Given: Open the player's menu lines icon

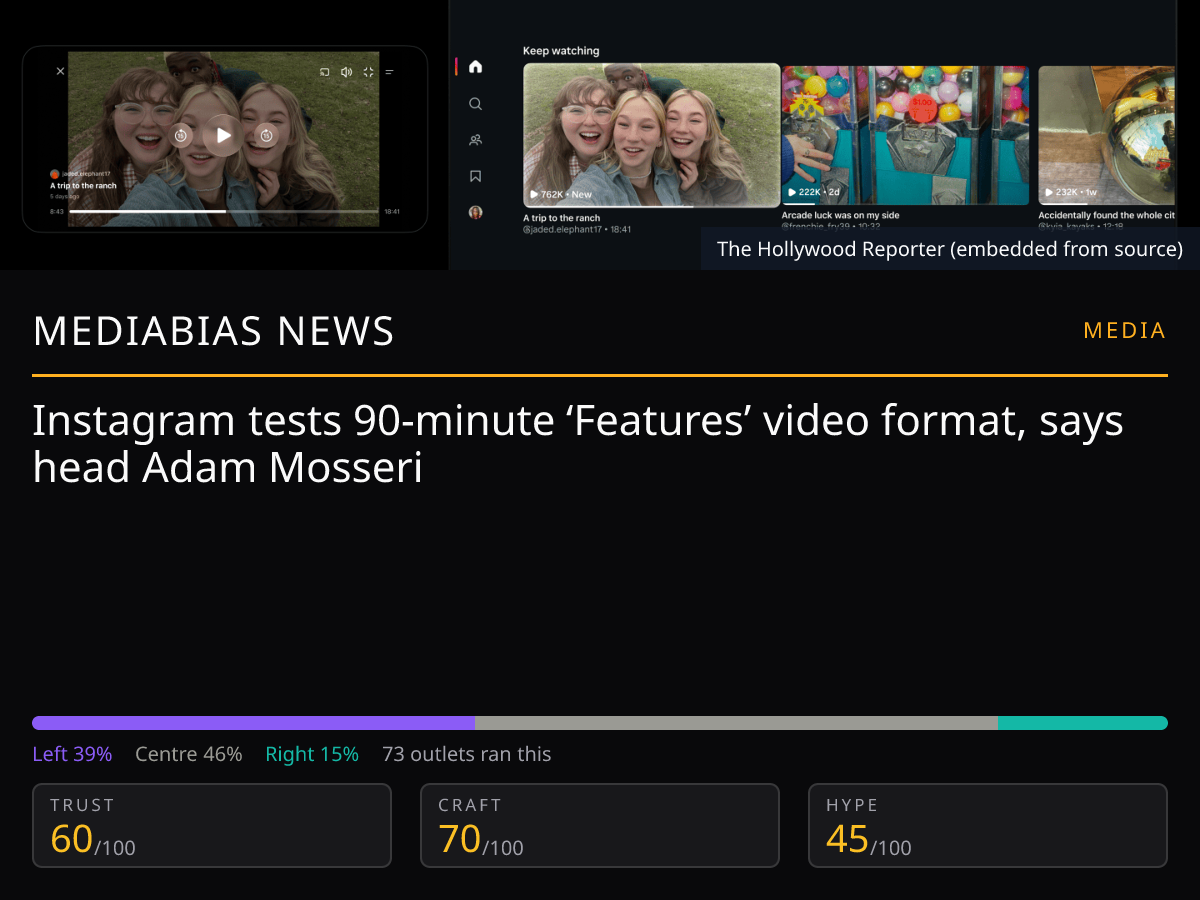Looking at the screenshot, I should 390,72.
